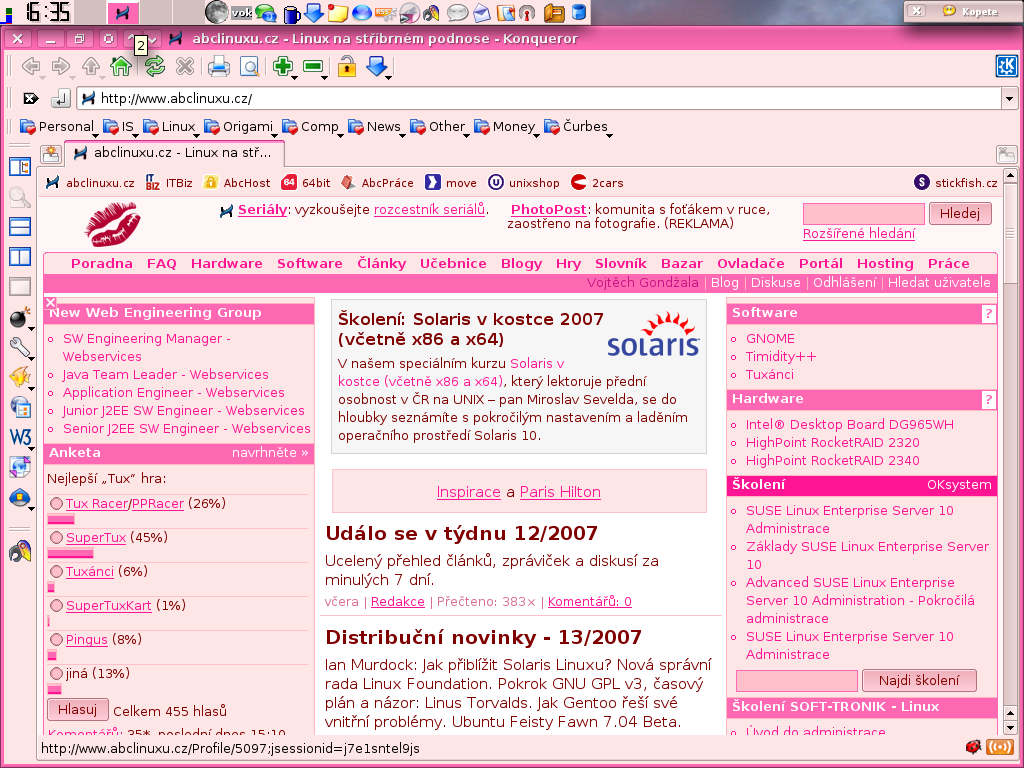Screen dimensions: 1024x768
Task: Open the penguin icon at sidebar bottom
Action: pos(20,551)
